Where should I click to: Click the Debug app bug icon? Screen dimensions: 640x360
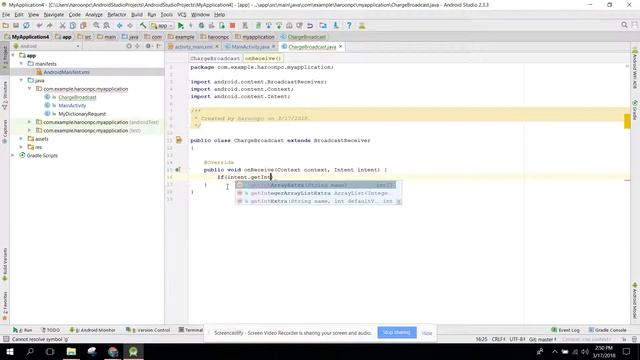click(x=201, y=25)
